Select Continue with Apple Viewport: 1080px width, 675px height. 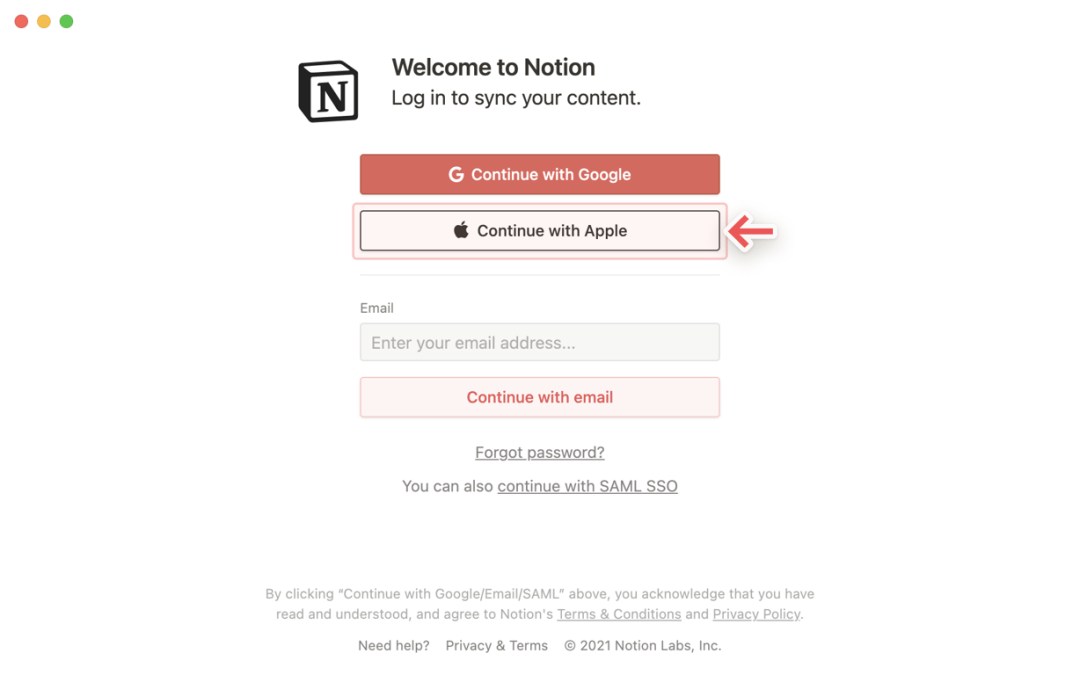(540, 230)
